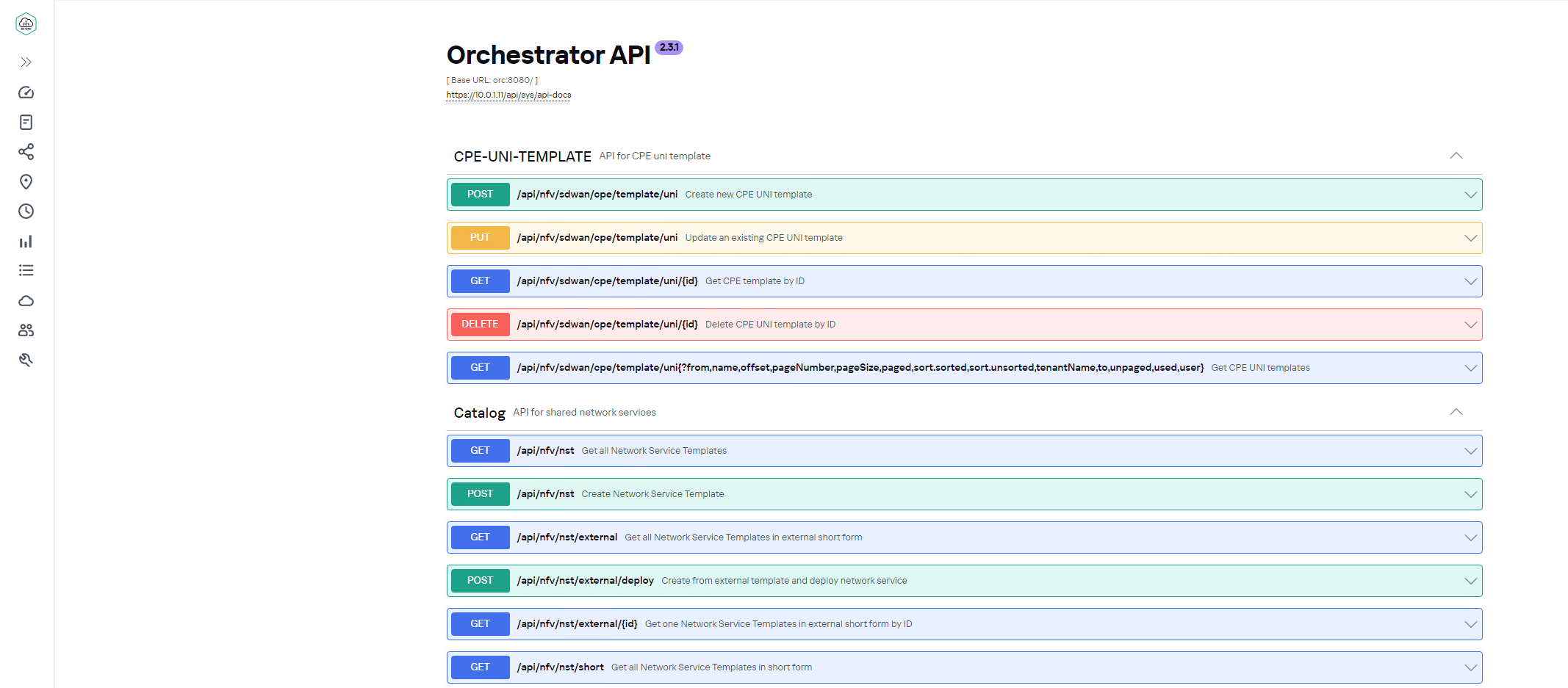Expand the PUT Update CPE UNI template row
Image resolution: width=1568 pixels, height=688 pixels.
[x=964, y=238]
